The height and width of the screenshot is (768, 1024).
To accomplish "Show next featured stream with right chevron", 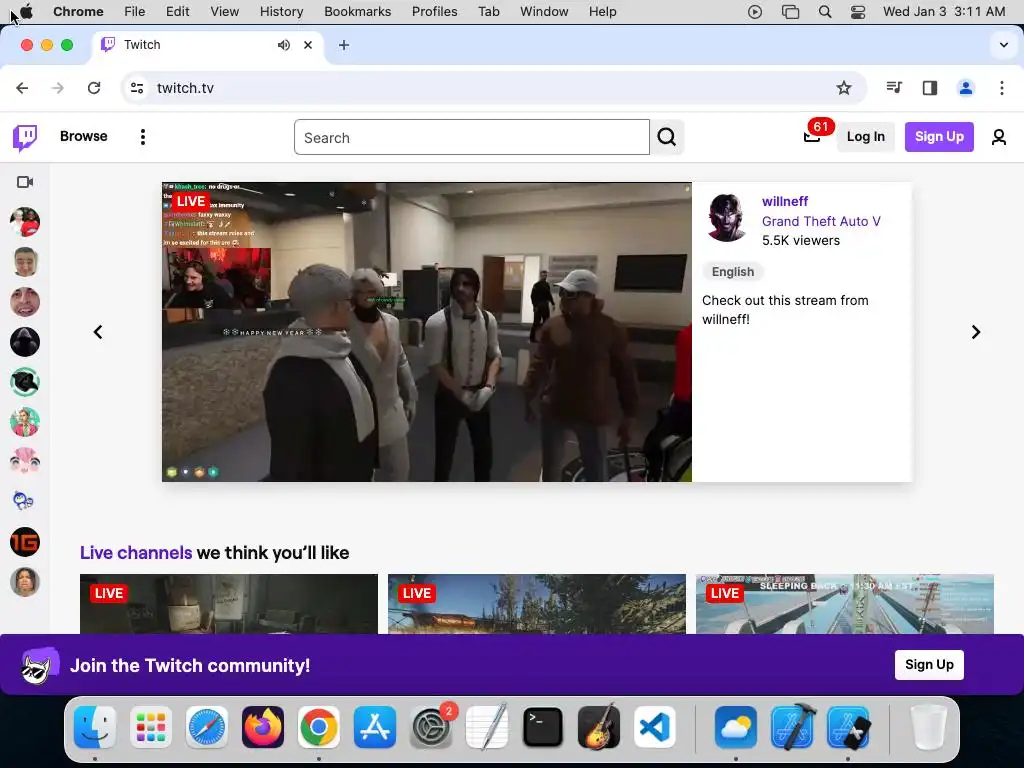I will pyautogui.click(x=976, y=332).
